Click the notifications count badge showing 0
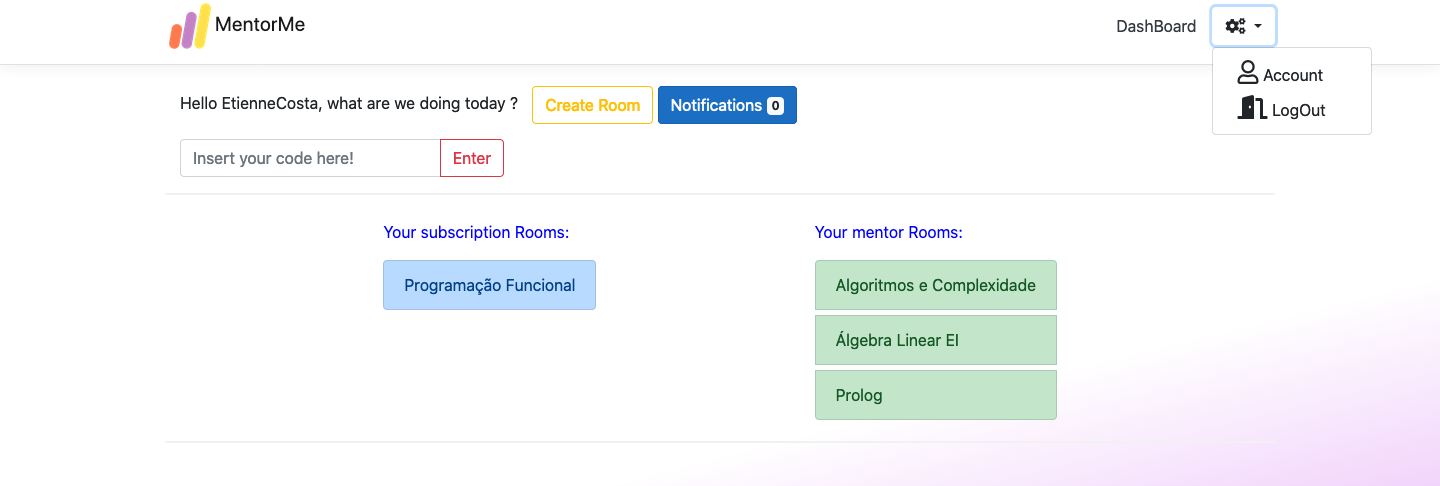Image resolution: width=1440 pixels, height=486 pixels. click(x=775, y=105)
